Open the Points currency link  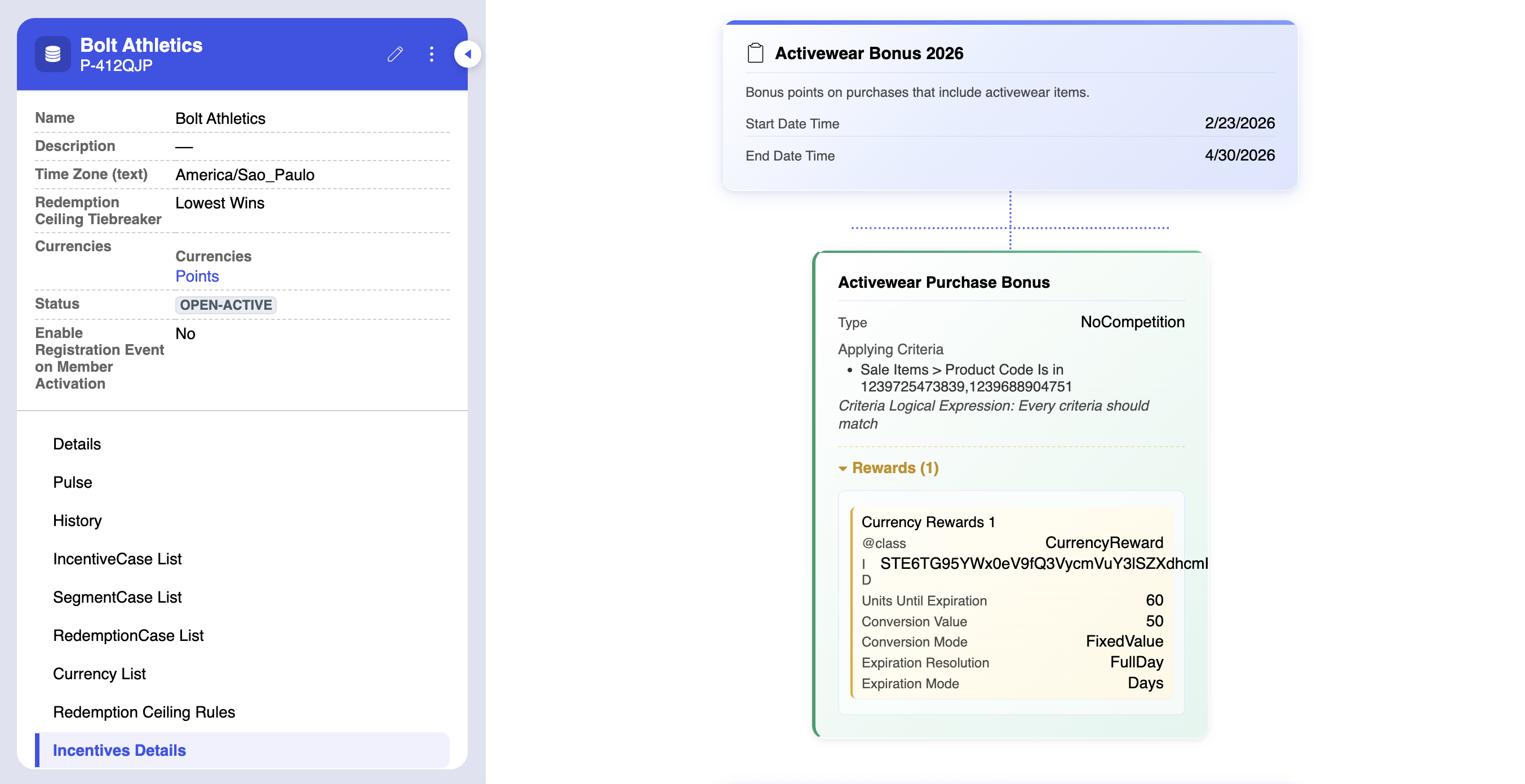tap(197, 277)
